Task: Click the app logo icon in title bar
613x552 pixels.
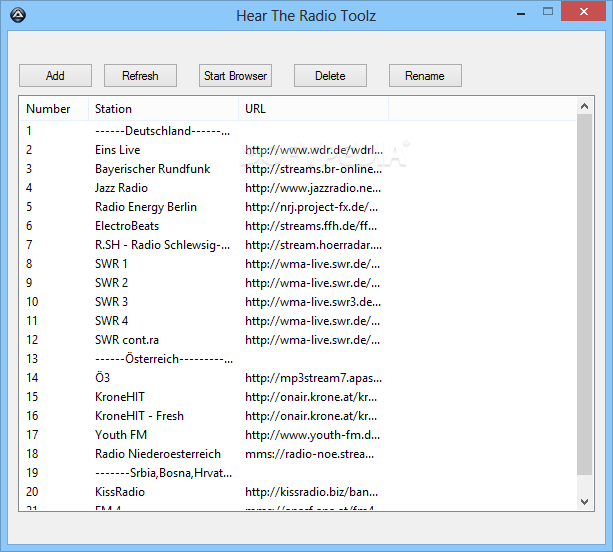Action: click(x=18, y=15)
